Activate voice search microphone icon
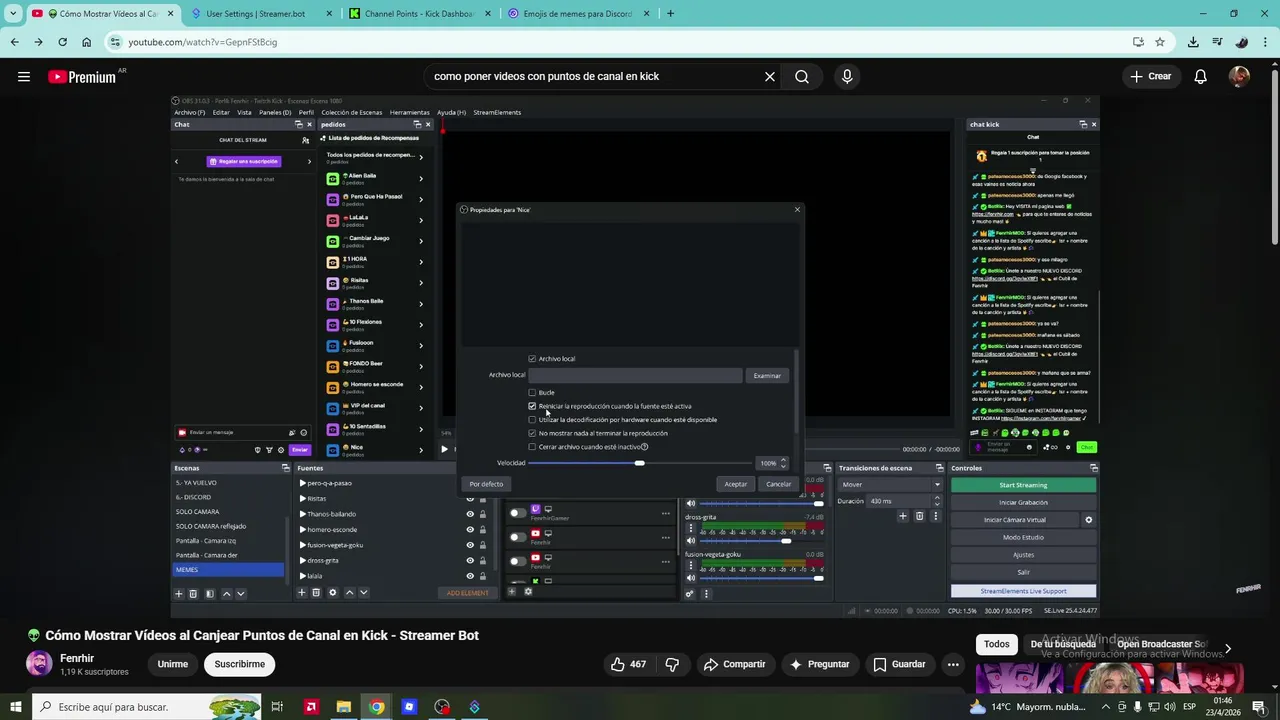 847,76
